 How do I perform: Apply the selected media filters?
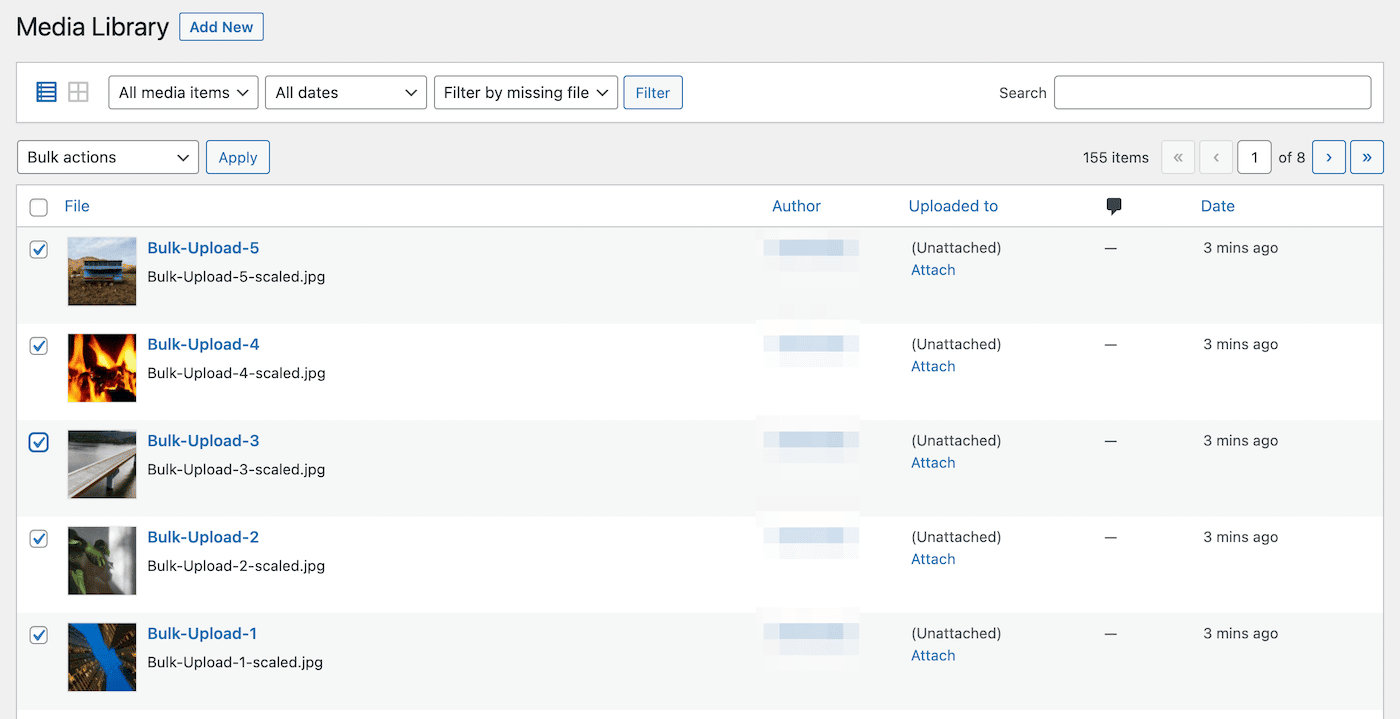[x=653, y=92]
